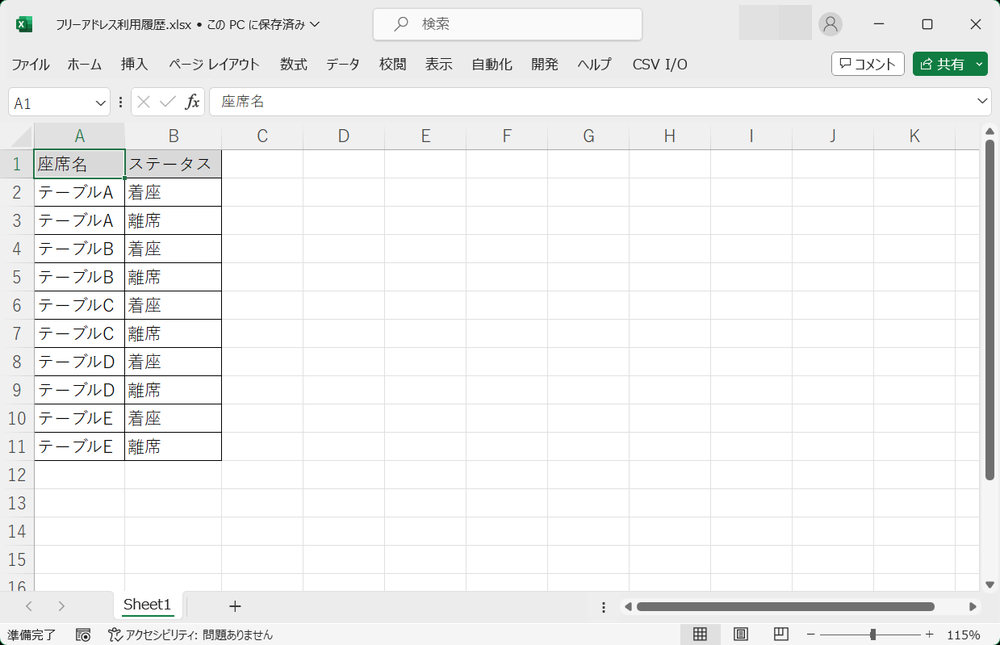
Task: Click the コメント button
Action: pos(867,64)
